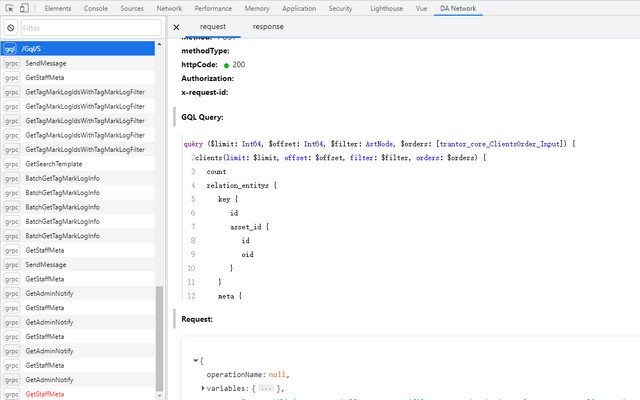Toggle the device toolbar icon
The image size is (640, 400).
(24, 8)
